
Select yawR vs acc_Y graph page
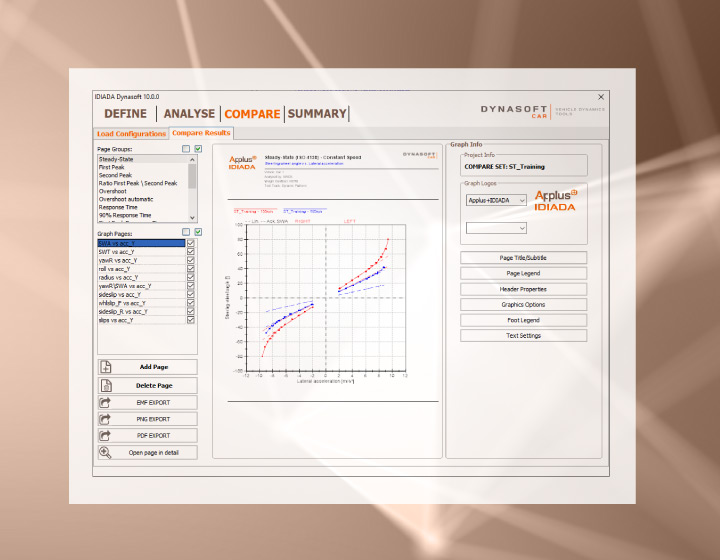coord(141,260)
